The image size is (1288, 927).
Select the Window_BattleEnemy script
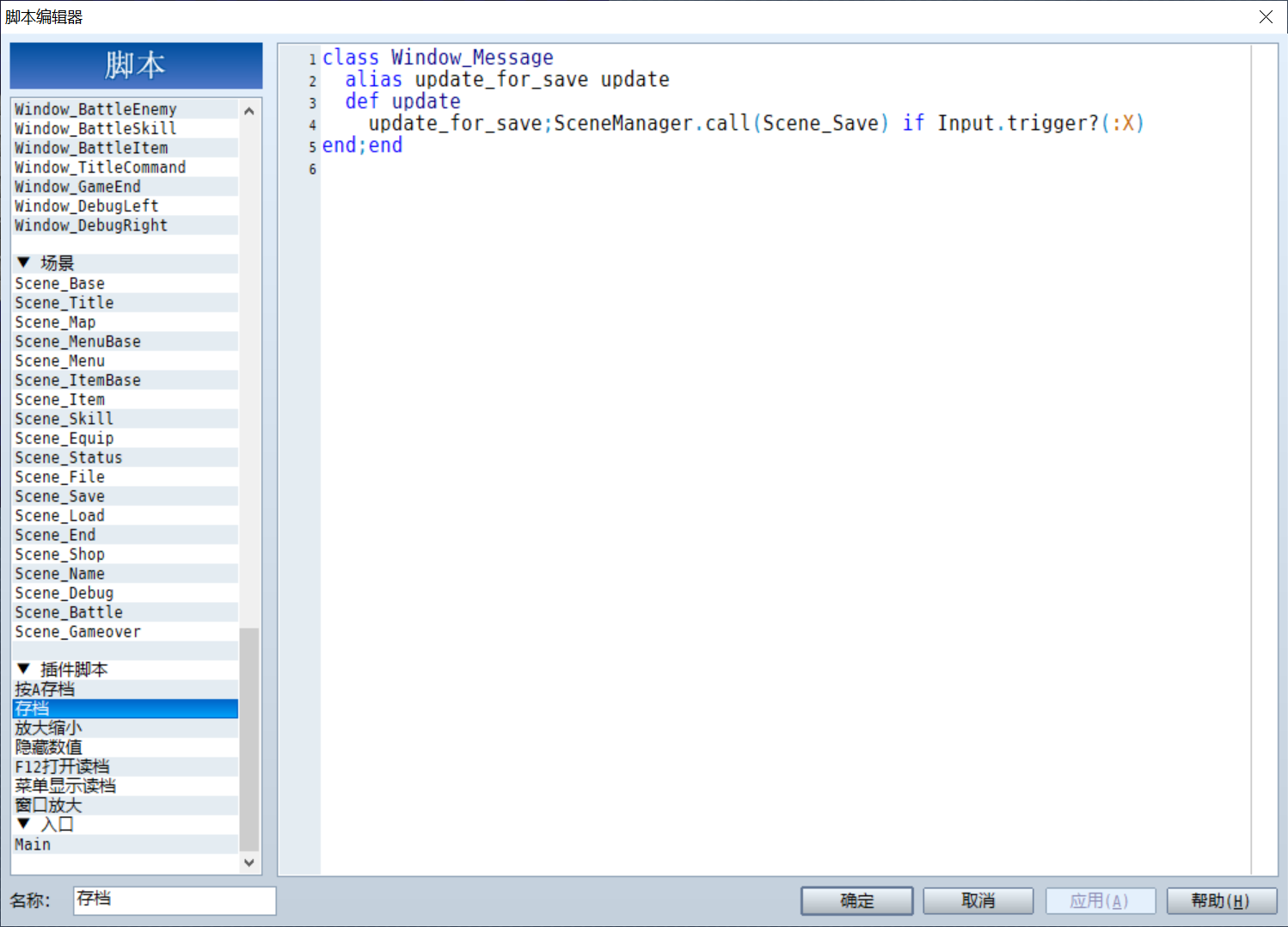tap(126, 109)
